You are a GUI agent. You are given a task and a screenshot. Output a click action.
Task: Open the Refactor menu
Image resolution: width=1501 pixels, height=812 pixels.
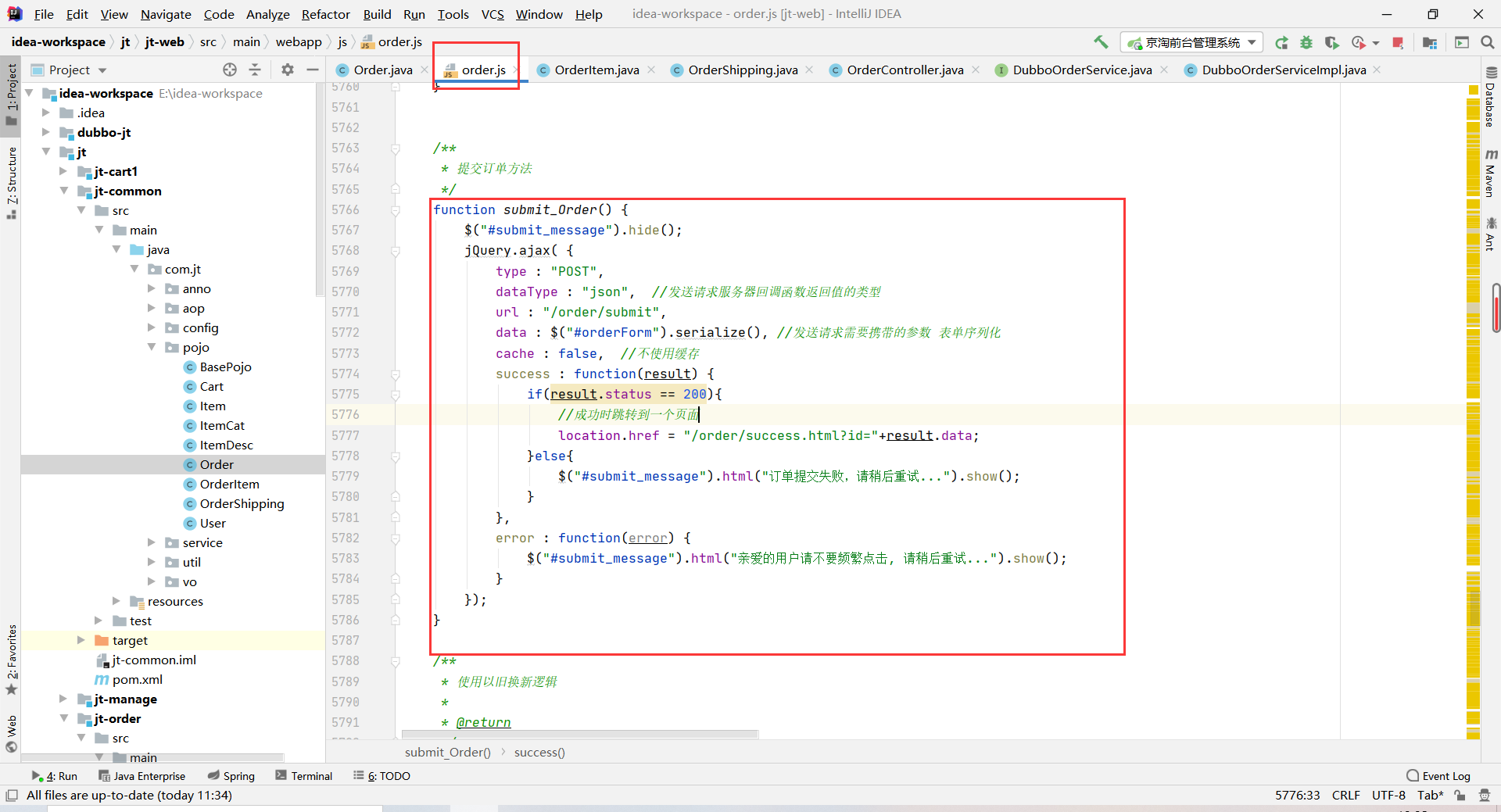tap(325, 14)
